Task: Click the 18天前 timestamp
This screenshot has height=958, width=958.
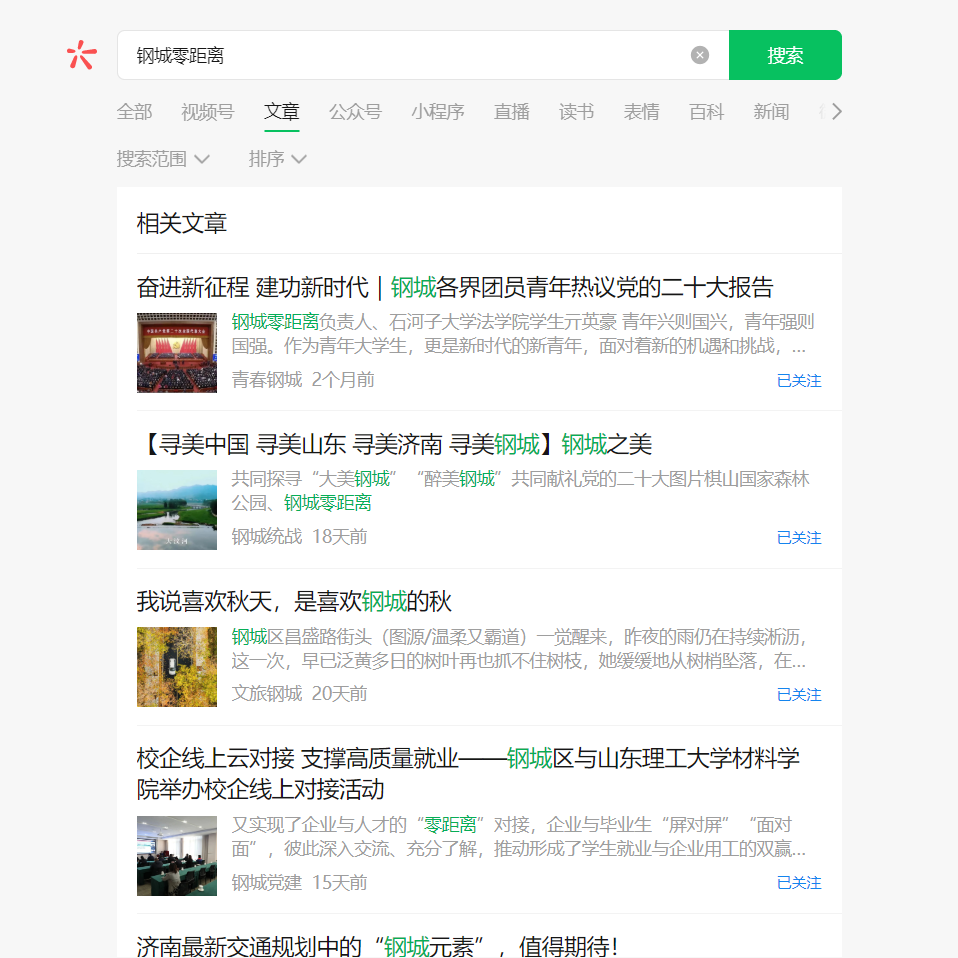Action: 340,536
